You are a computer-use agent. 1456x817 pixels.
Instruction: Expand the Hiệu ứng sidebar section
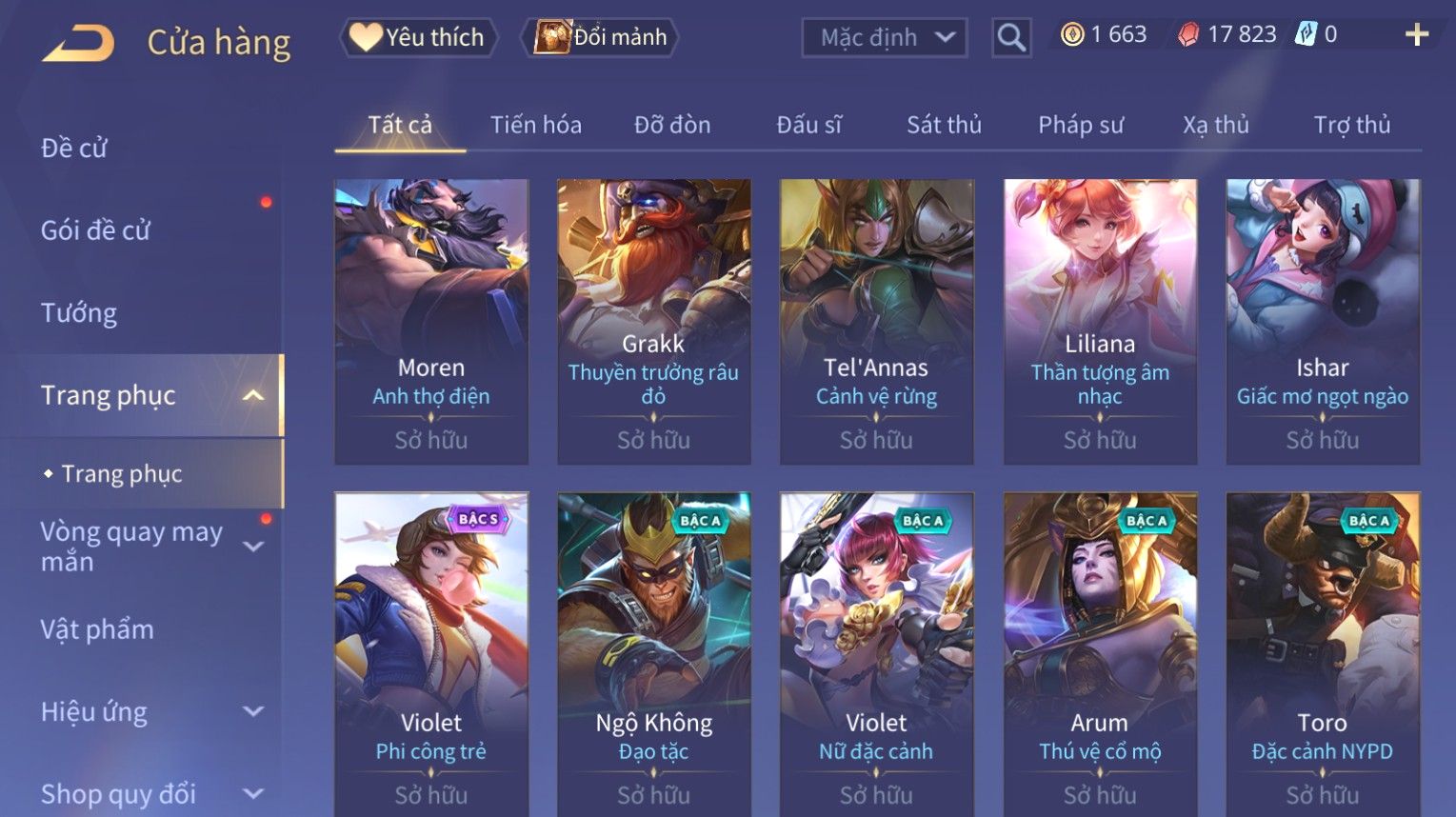point(253,711)
